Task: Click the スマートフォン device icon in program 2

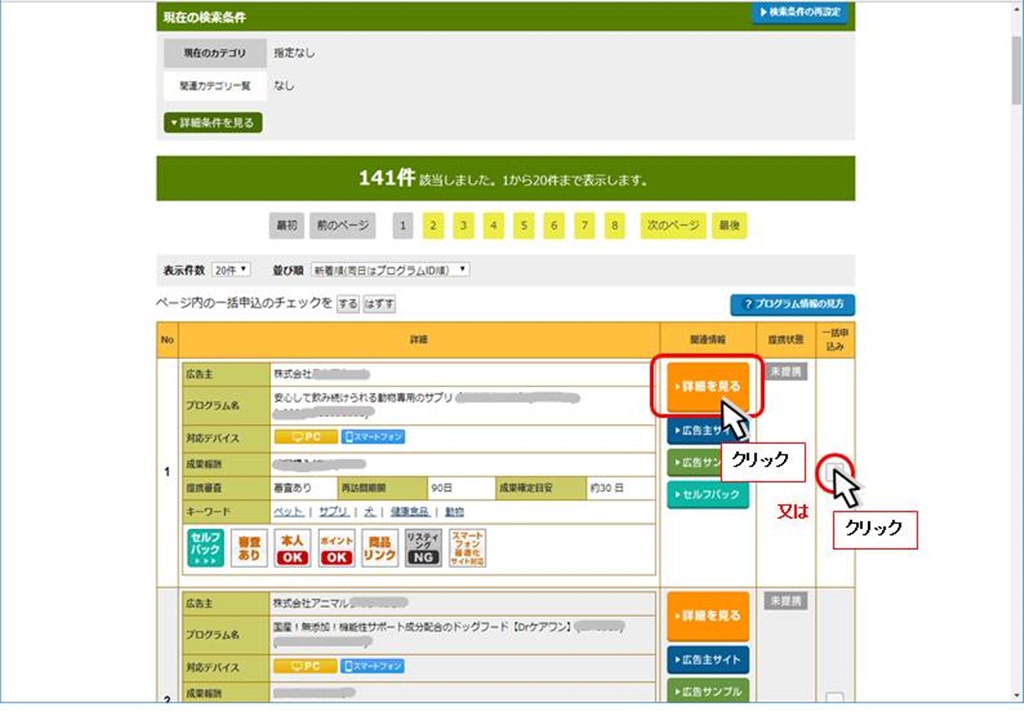Action: pos(373,666)
